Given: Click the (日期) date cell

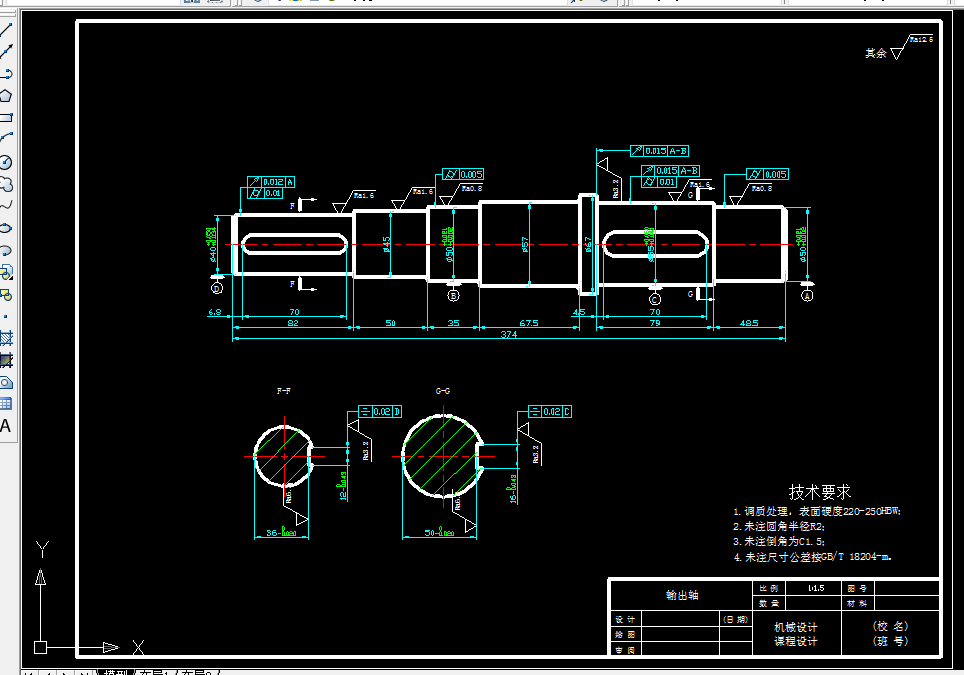Looking at the screenshot, I should 736,619.
